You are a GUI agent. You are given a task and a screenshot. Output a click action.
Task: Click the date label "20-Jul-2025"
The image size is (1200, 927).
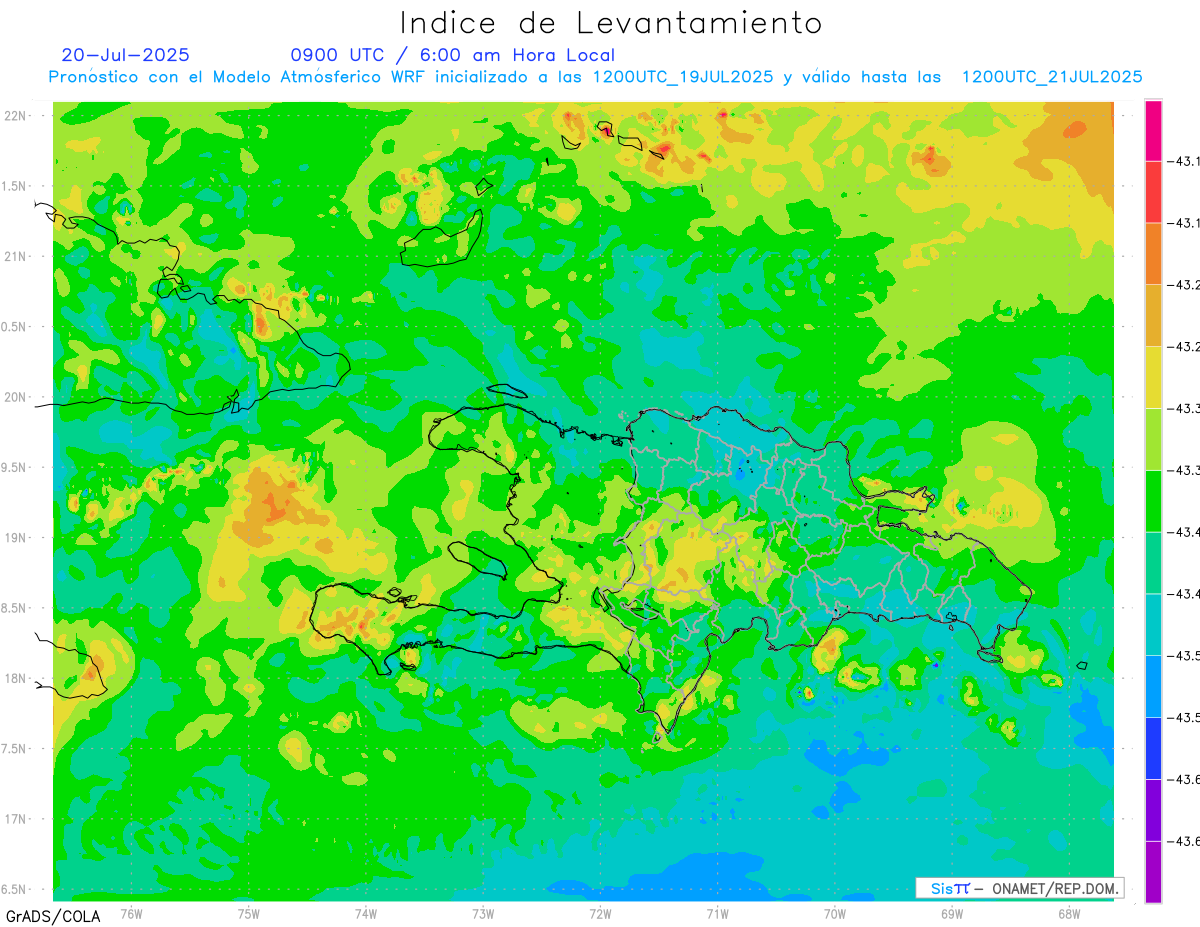point(125,55)
